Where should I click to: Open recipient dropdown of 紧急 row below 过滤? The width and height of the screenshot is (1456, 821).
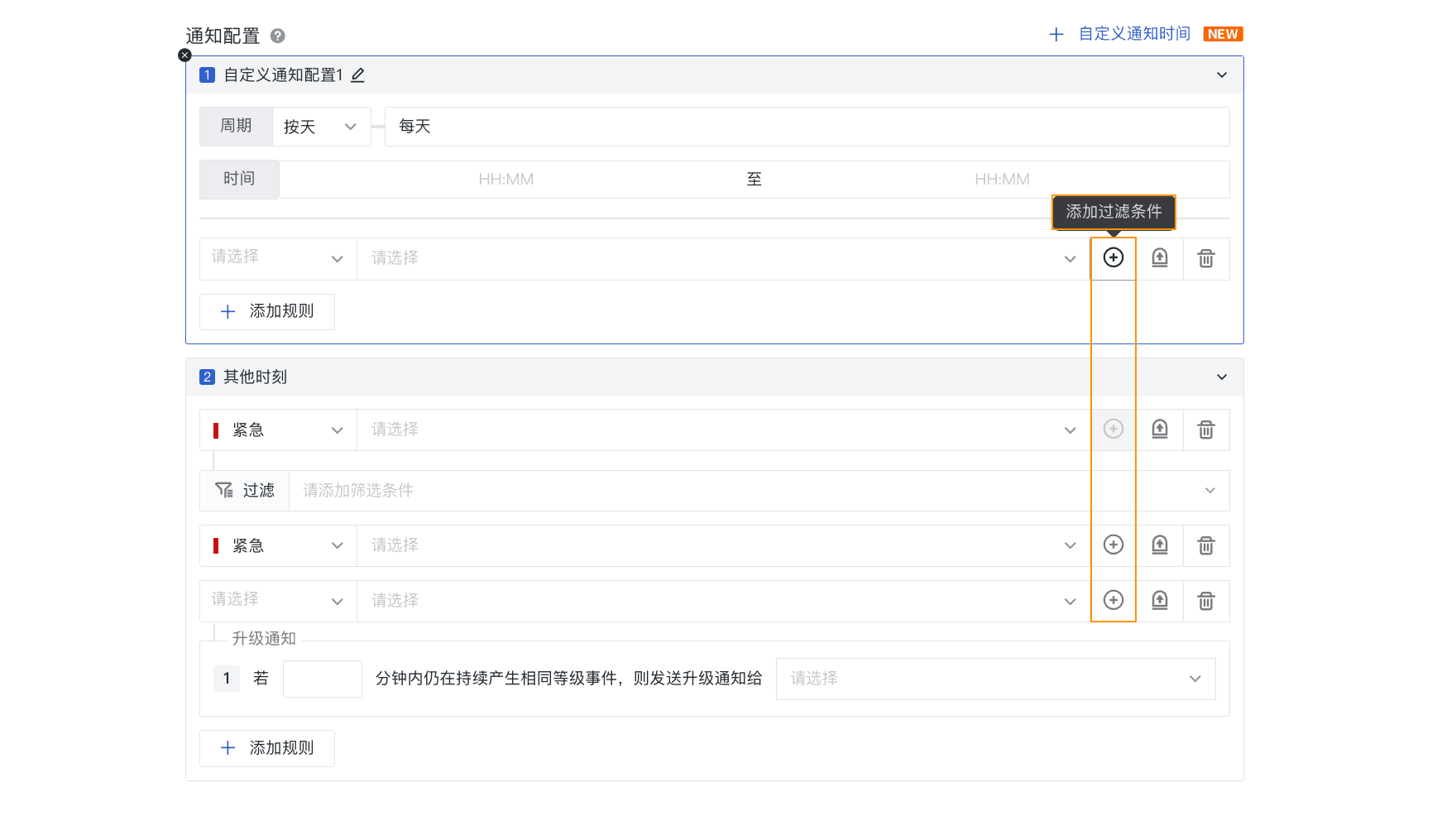[724, 545]
